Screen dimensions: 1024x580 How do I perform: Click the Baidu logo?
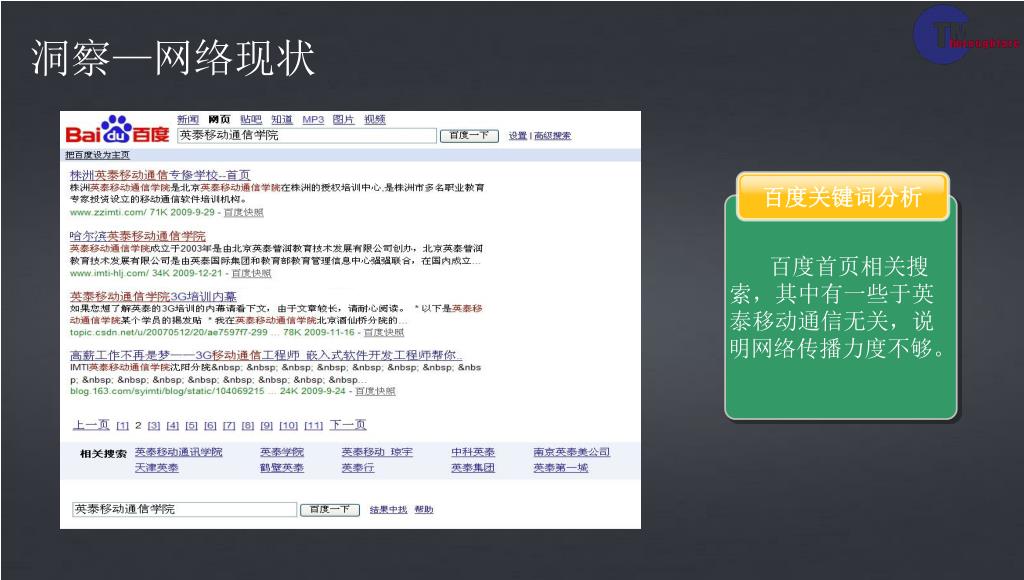coord(118,130)
